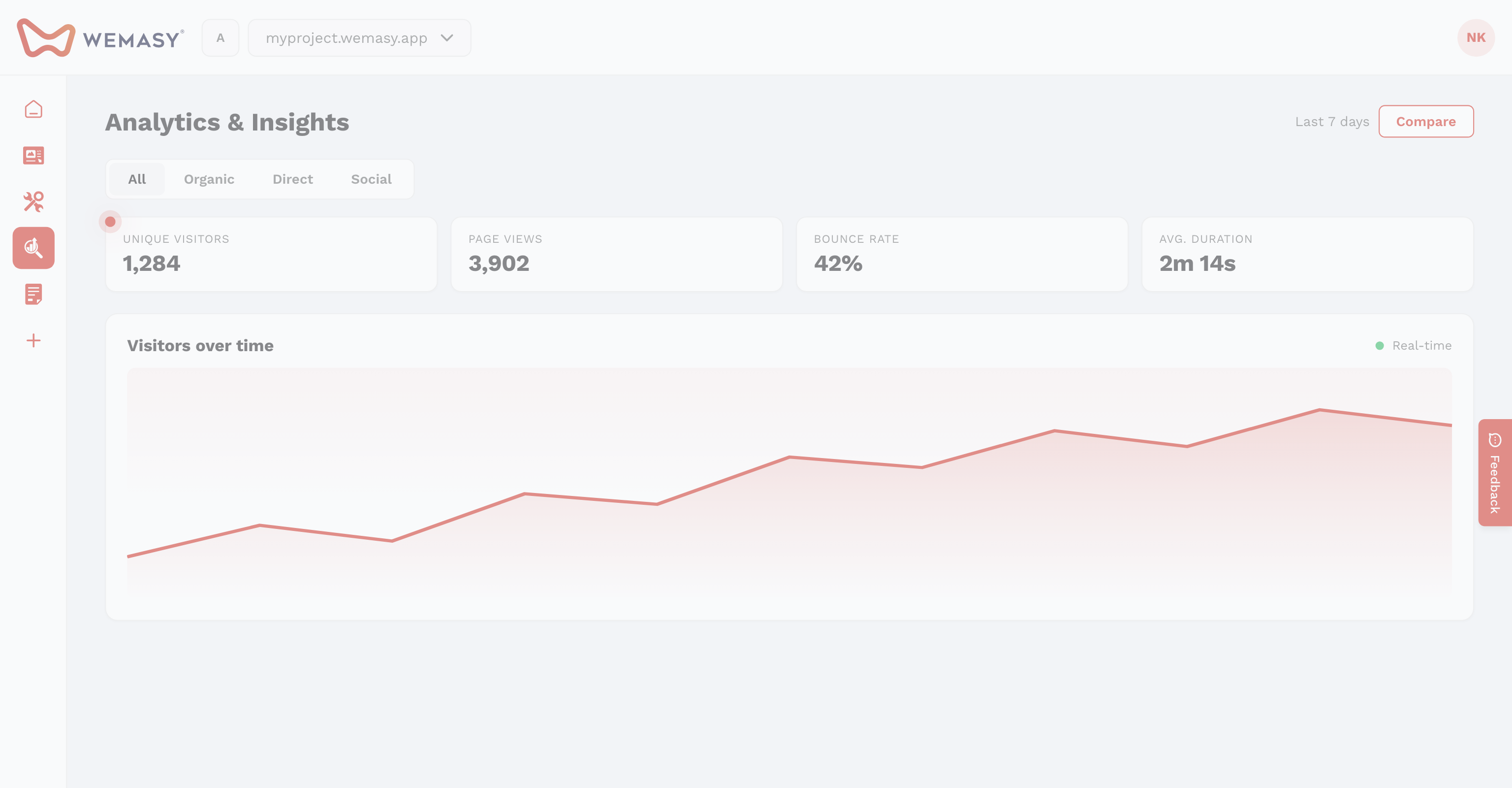The height and width of the screenshot is (788, 1512).
Task: Click the 'Visitors over time' heading
Action: click(200, 345)
